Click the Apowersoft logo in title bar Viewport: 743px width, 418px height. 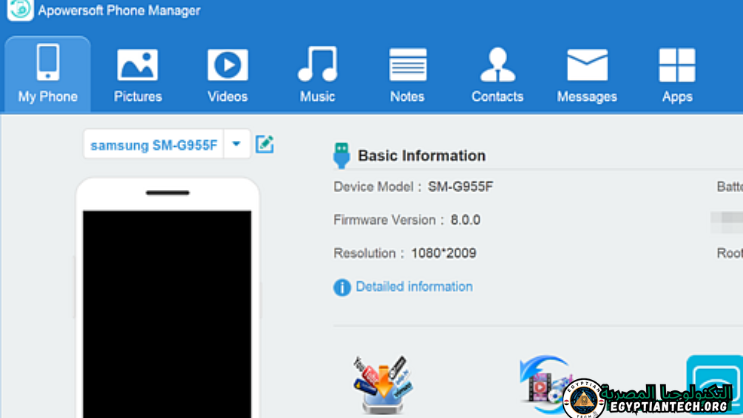click(19, 11)
